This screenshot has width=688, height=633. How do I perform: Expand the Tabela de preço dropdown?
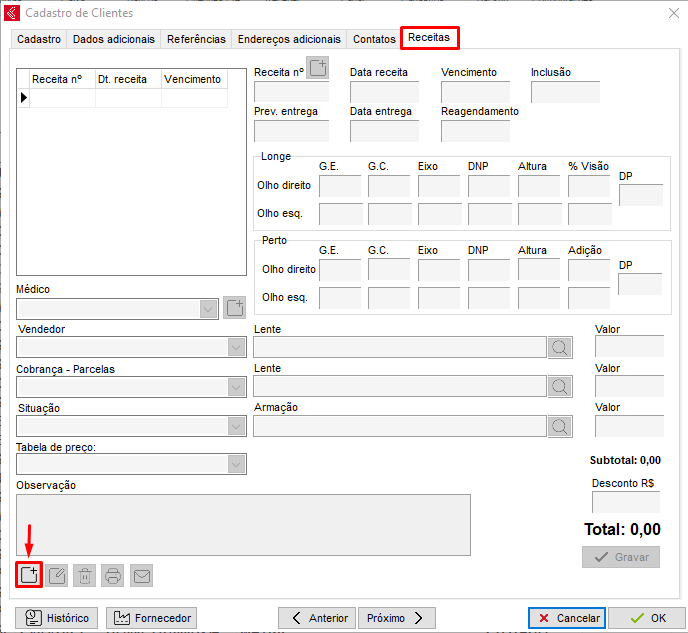pos(237,463)
